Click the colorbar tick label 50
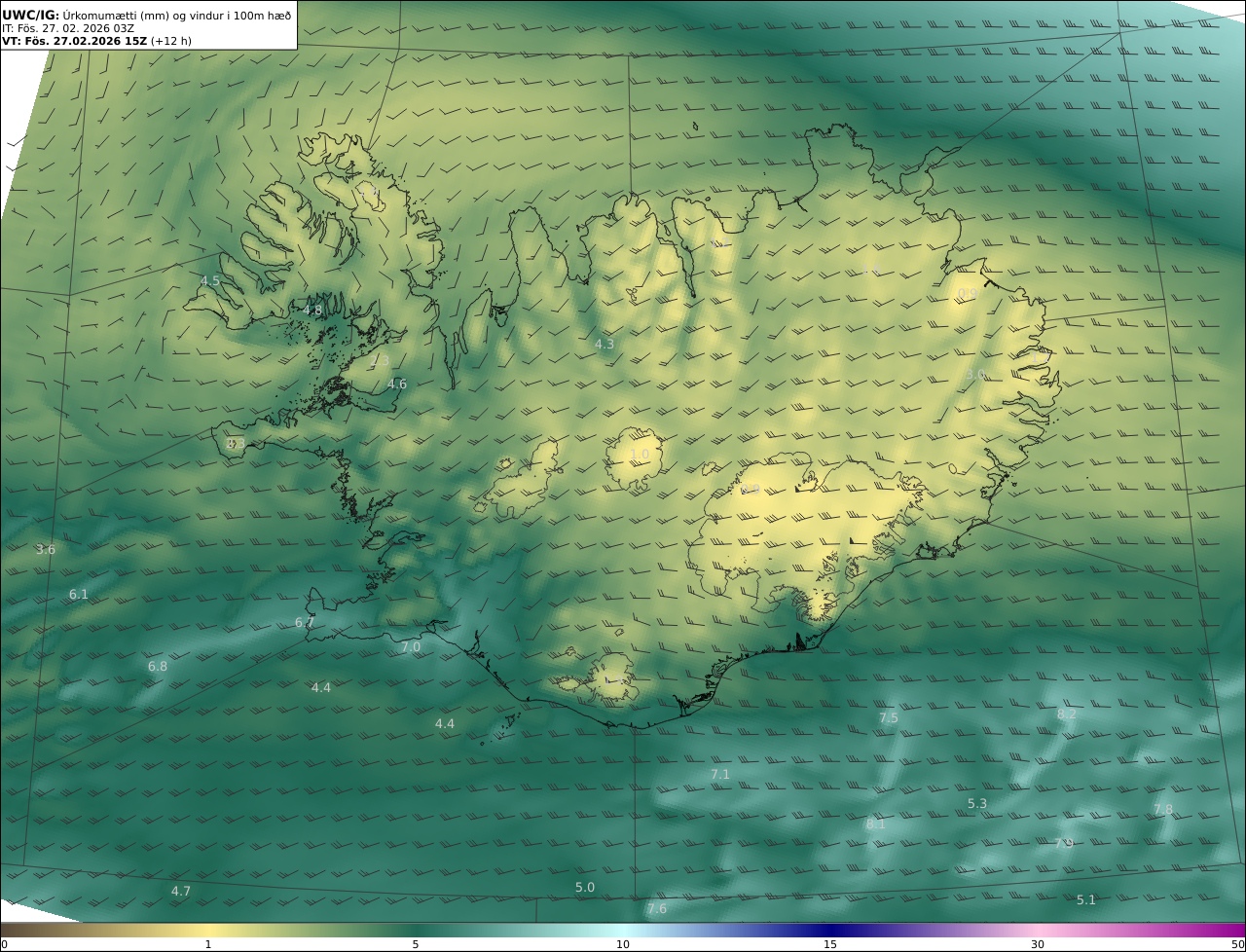 click(x=1238, y=944)
